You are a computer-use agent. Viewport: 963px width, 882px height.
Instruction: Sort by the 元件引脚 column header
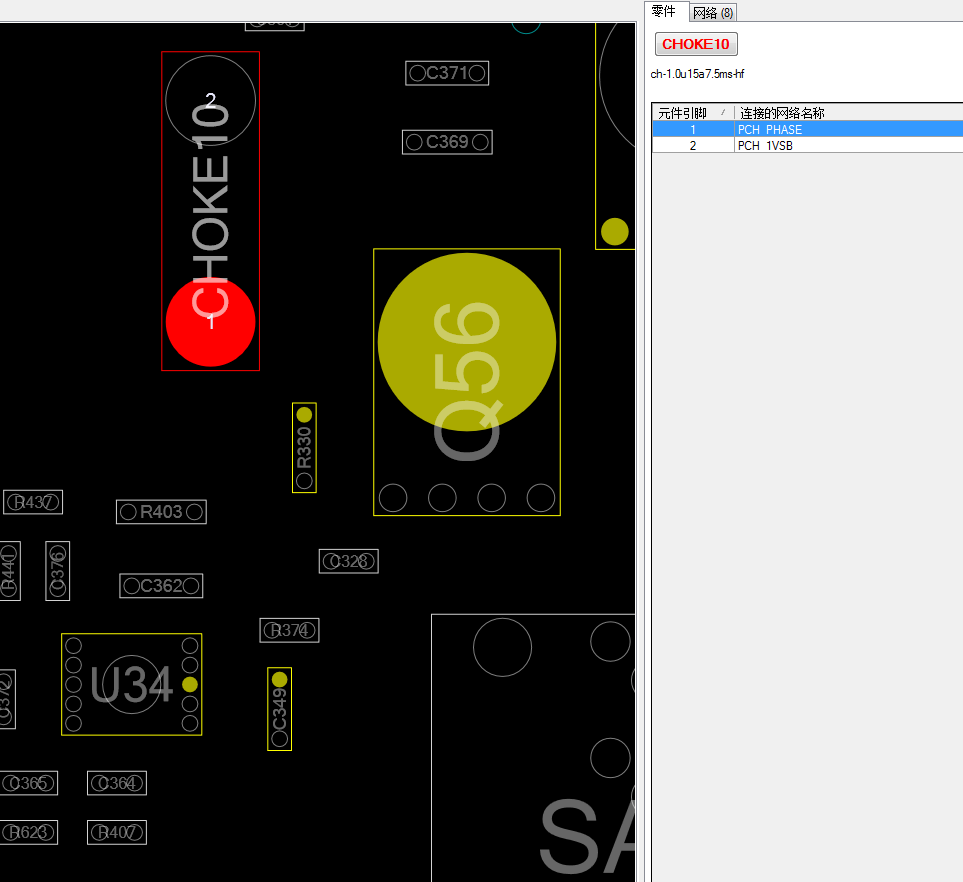[691, 113]
